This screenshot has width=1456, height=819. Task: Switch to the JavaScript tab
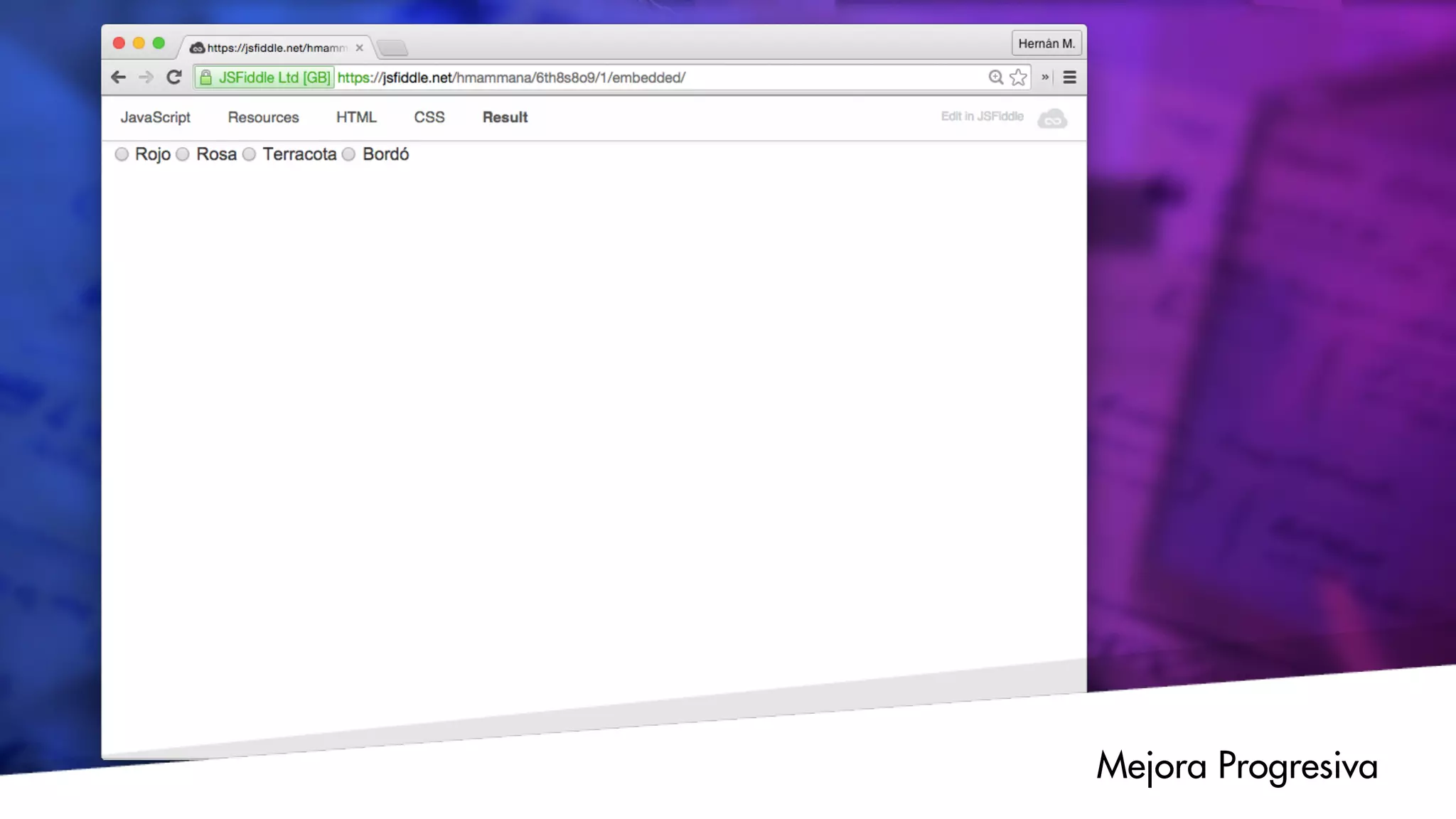pos(155,117)
